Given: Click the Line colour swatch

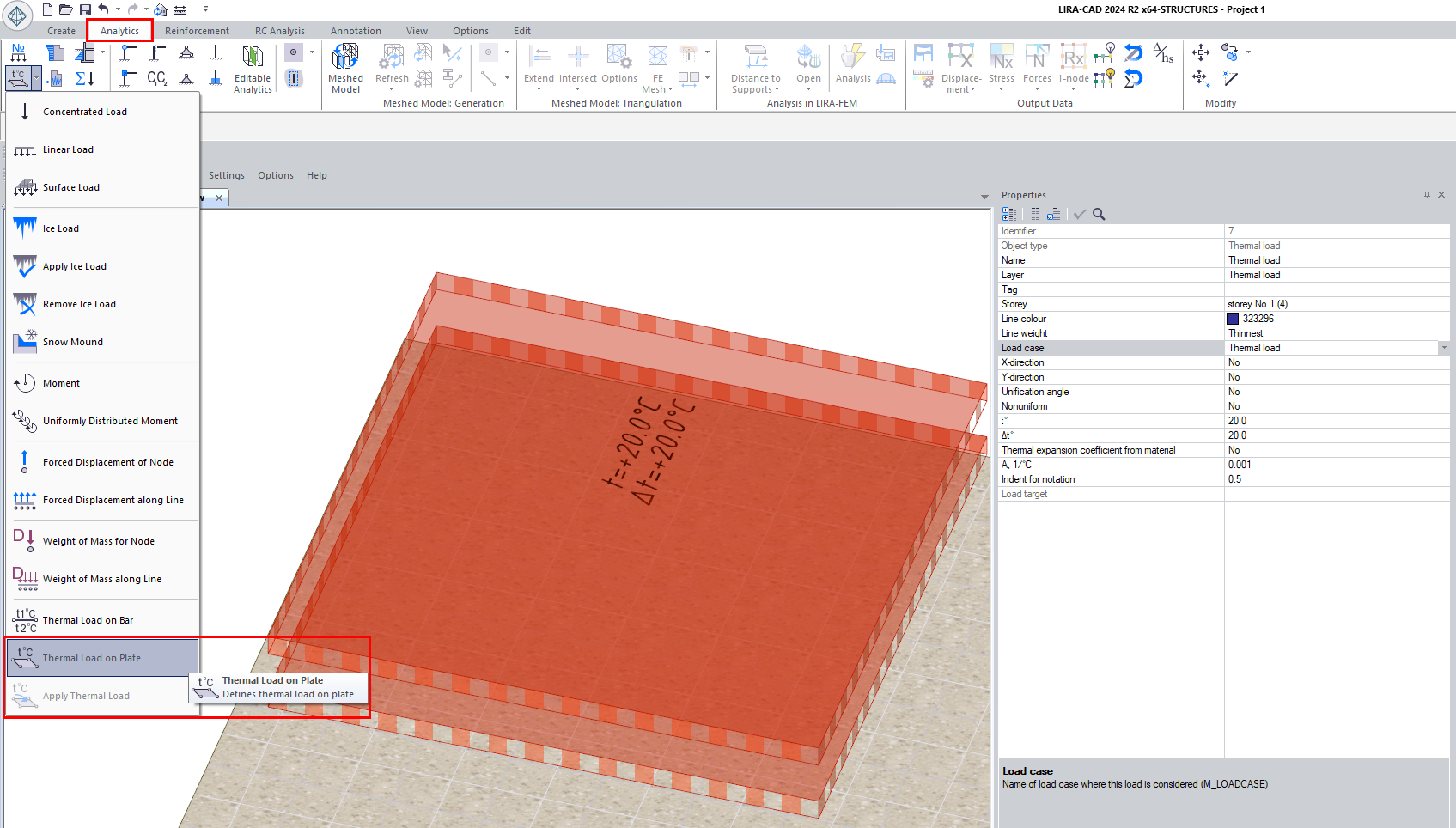Looking at the screenshot, I should click(1233, 319).
